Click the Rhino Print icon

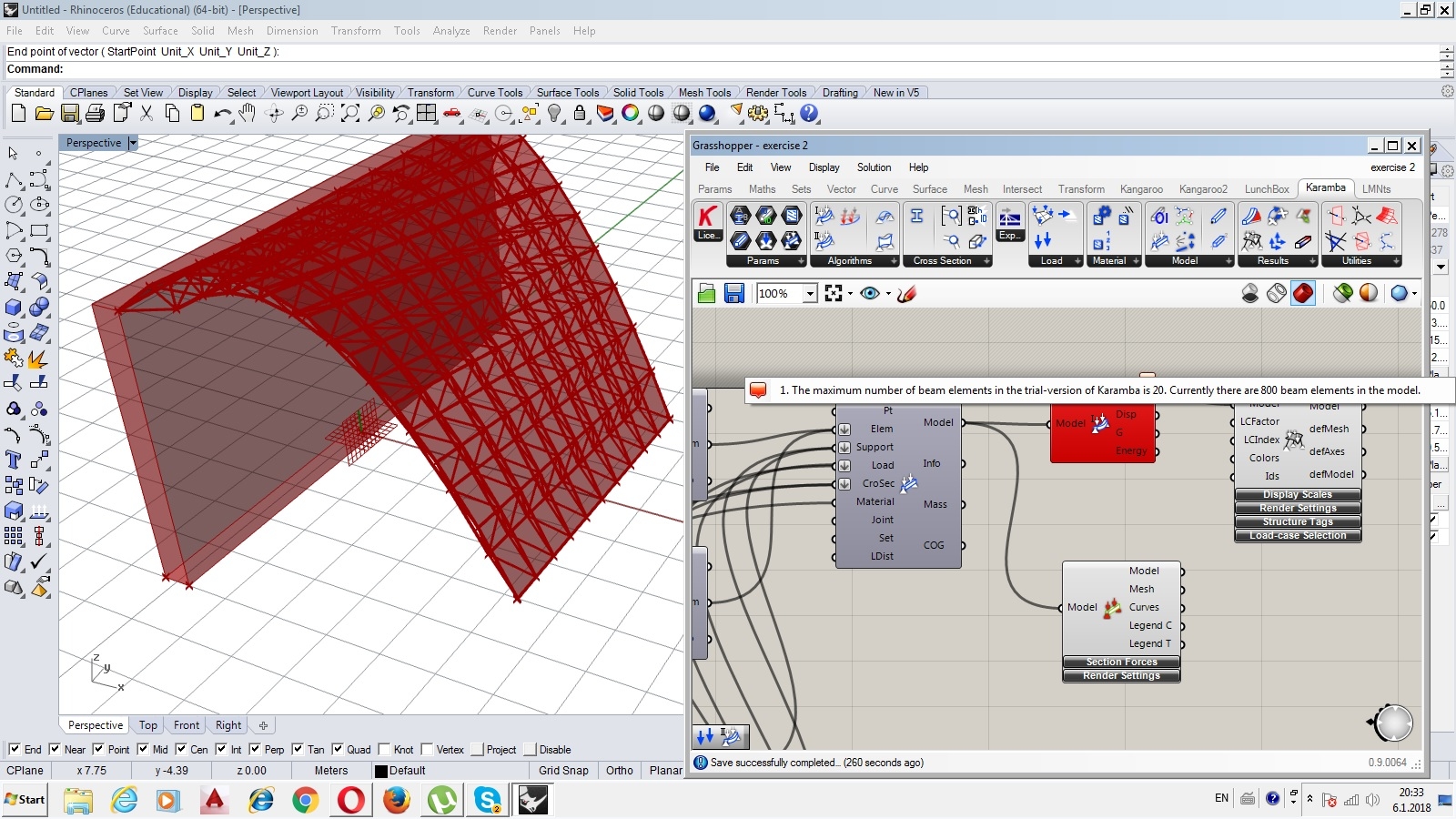coord(95,114)
